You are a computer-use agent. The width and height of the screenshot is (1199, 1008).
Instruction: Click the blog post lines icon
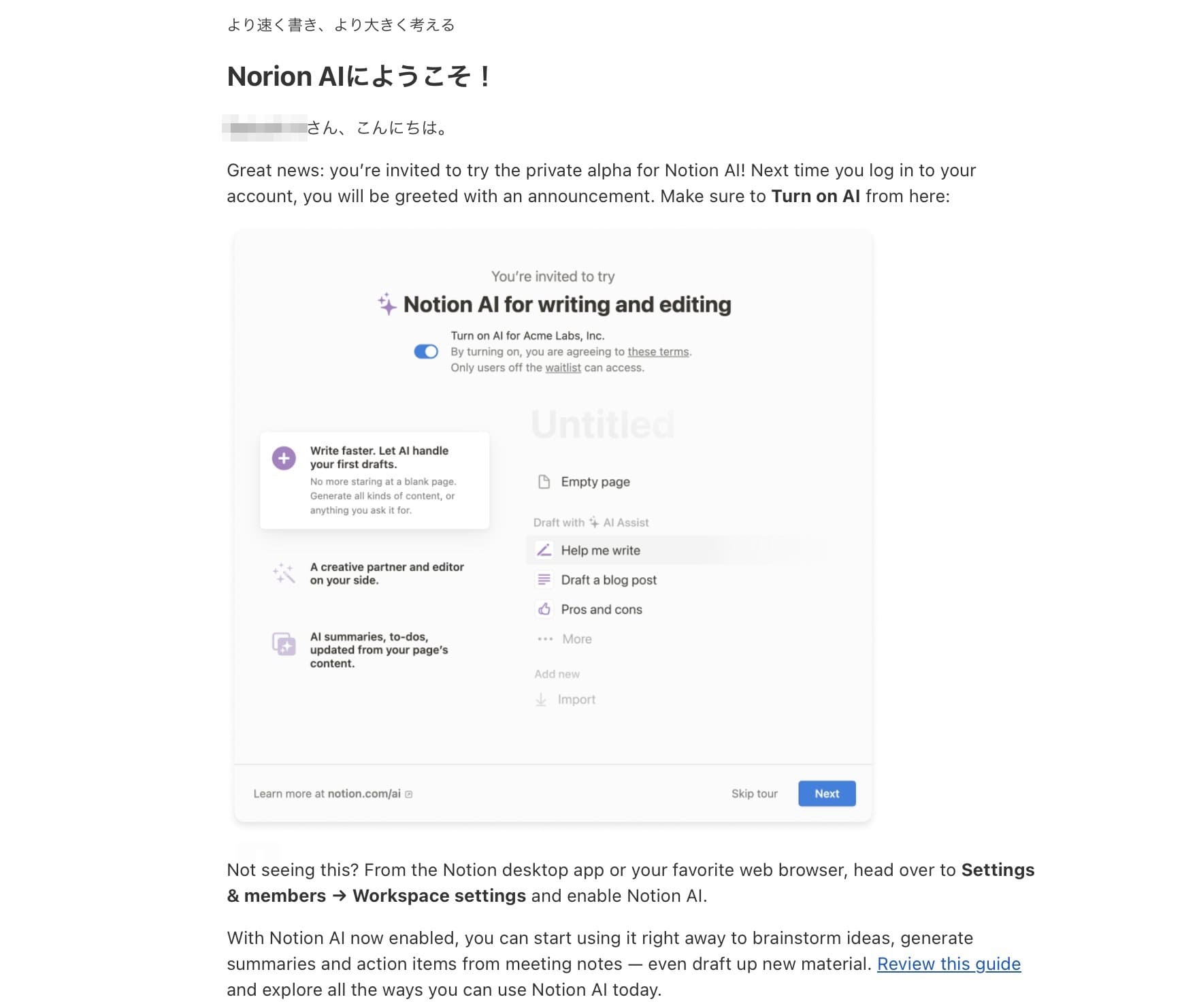pyautogui.click(x=543, y=579)
